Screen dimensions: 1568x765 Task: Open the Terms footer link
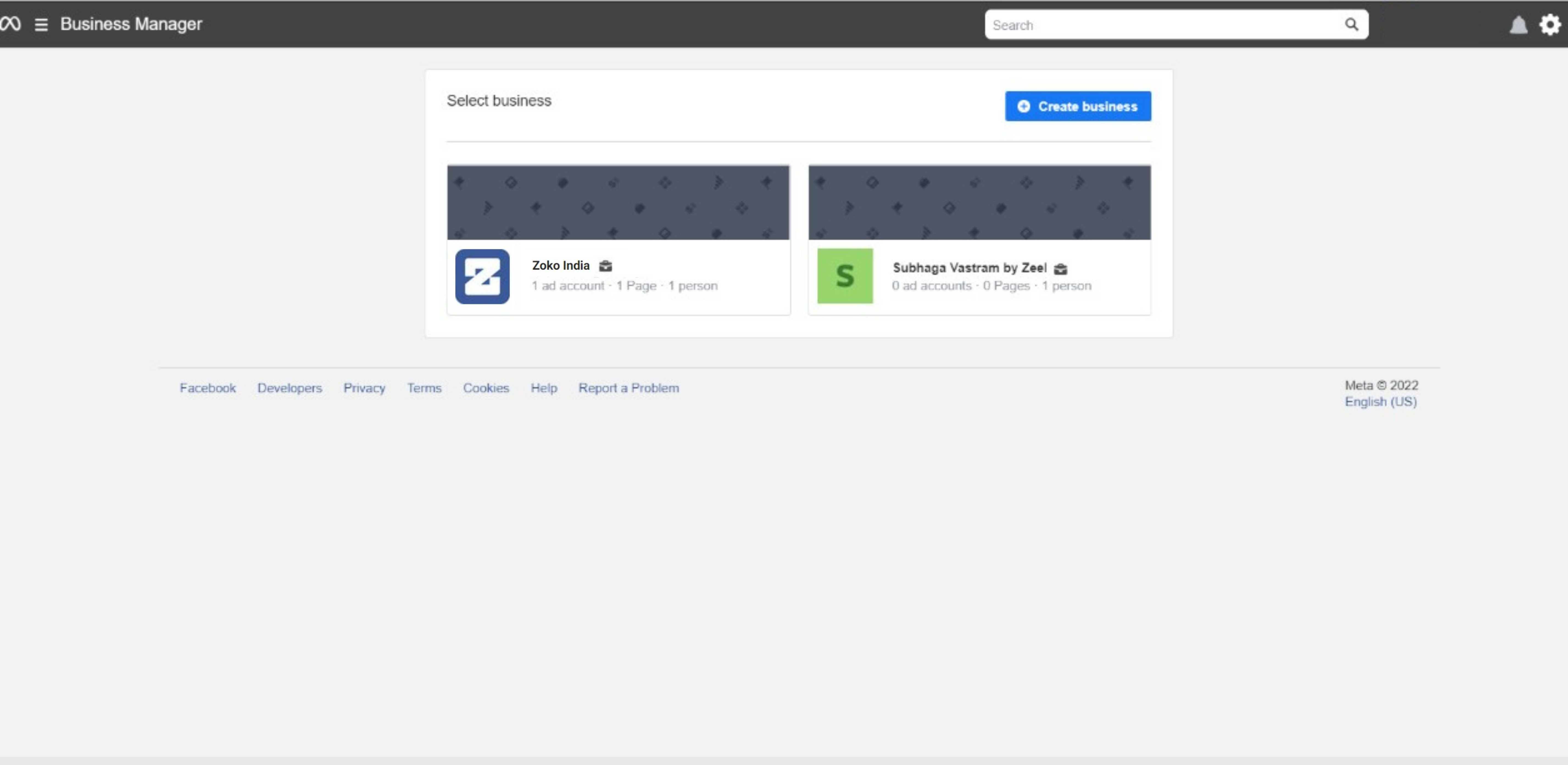click(x=424, y=388)
